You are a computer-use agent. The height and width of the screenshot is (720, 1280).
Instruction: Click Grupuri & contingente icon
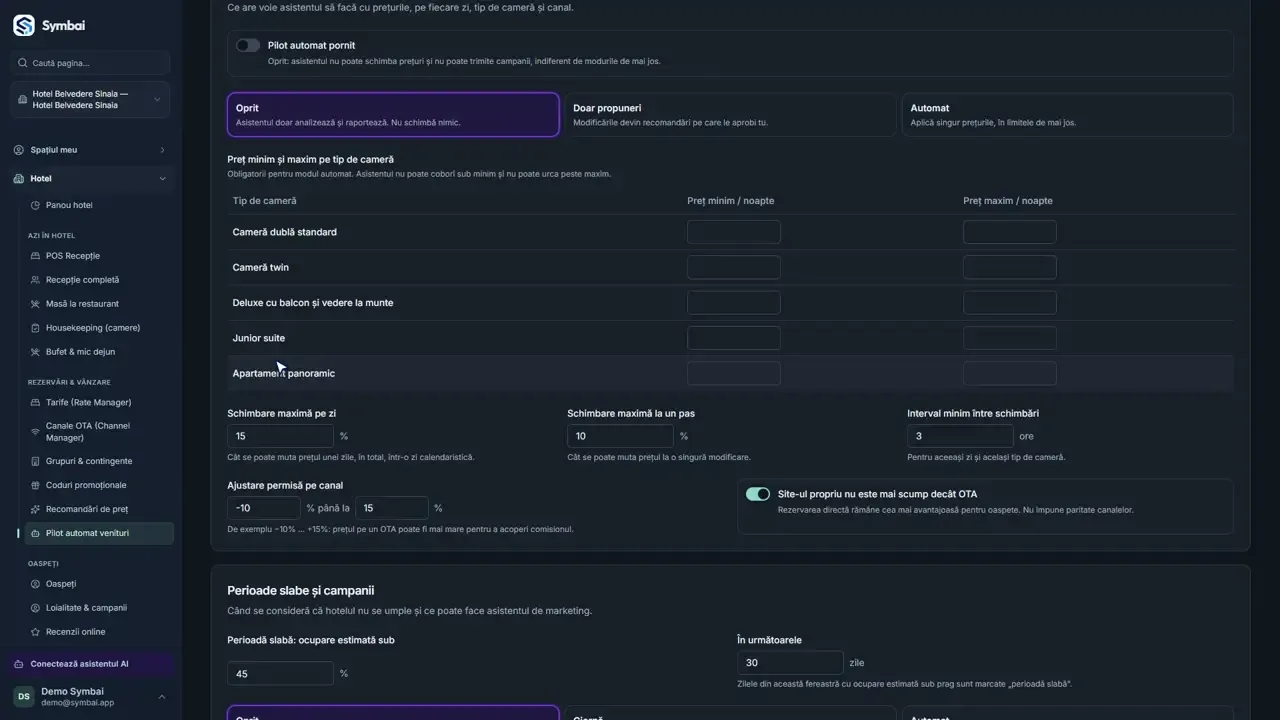click(36, 461)
